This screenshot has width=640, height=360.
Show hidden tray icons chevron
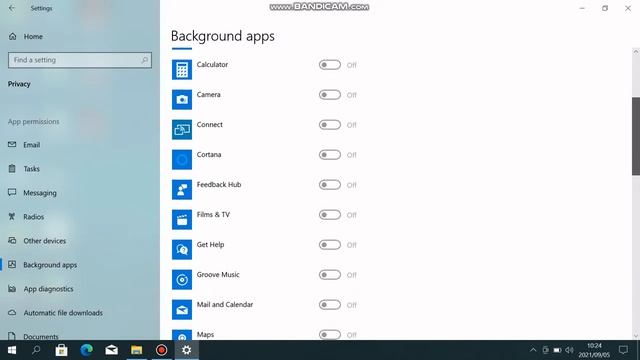point(533,350)
